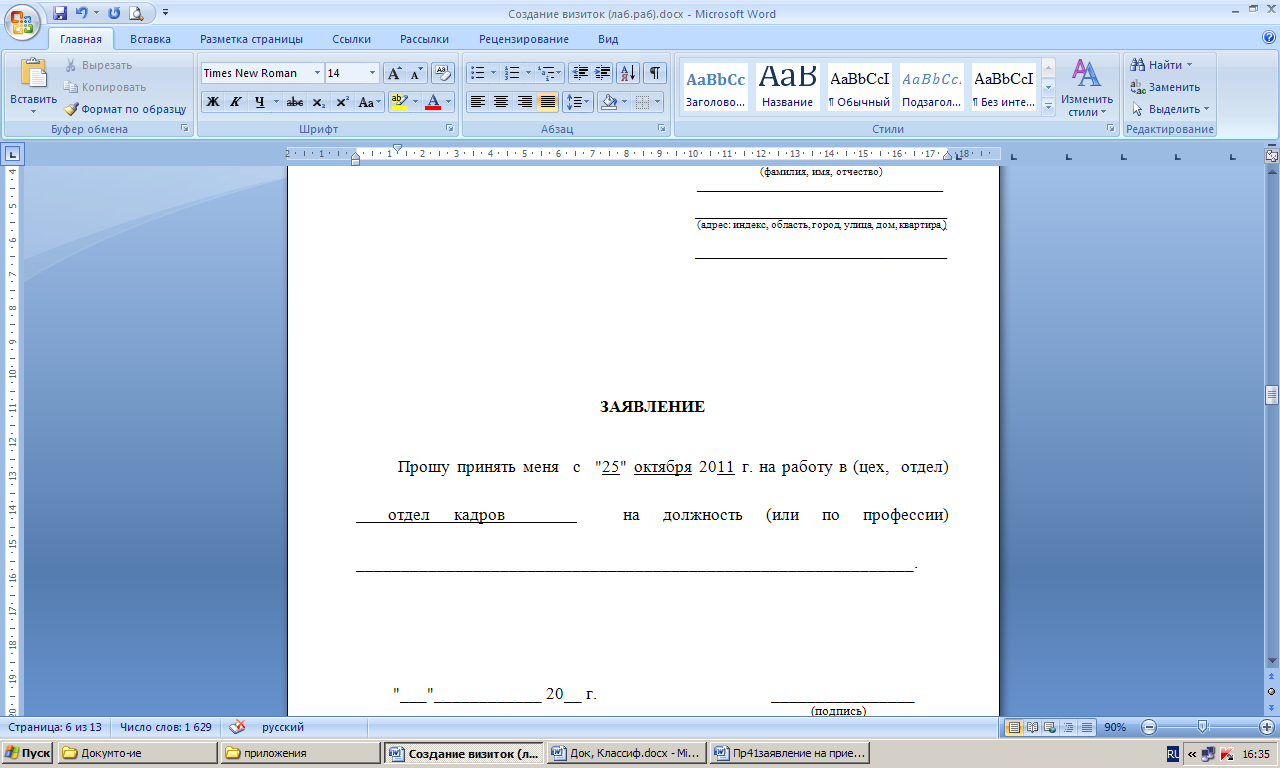
Task: Toggle strikethrough (abc) formatting
Action: coord(295,102)
